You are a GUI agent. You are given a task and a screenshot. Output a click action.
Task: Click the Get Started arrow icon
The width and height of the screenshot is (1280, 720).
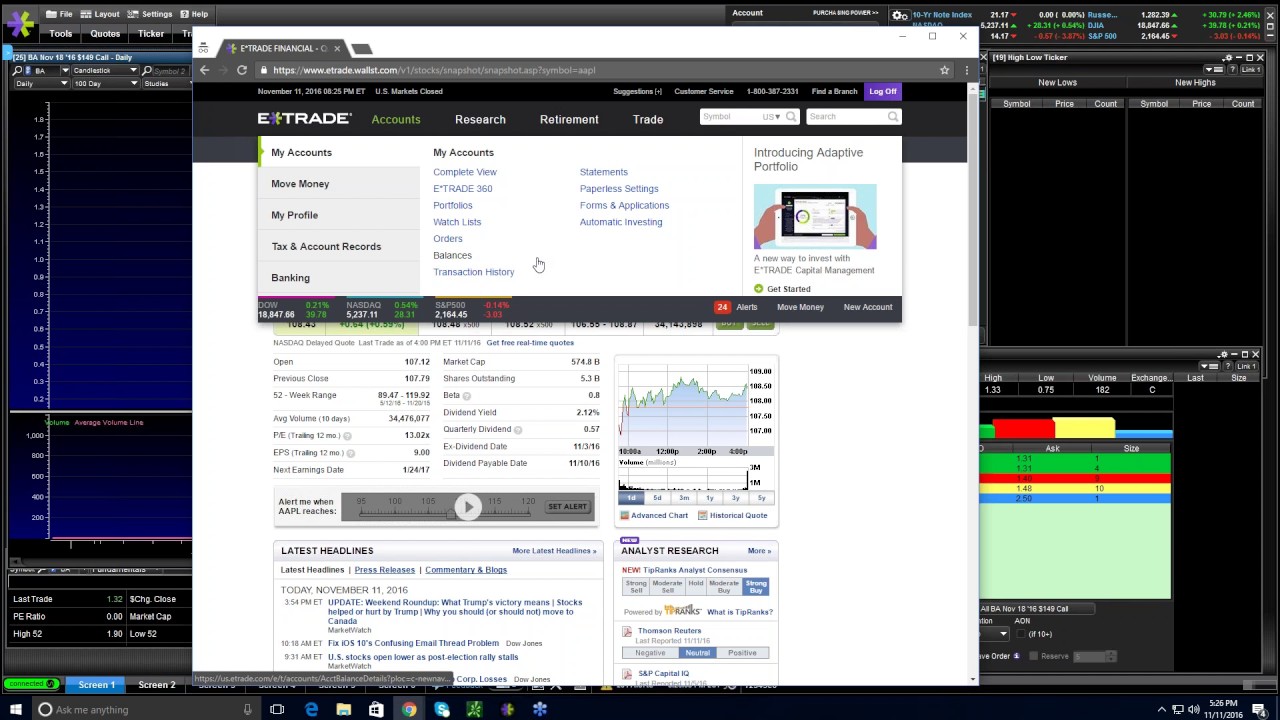[758, 289]
